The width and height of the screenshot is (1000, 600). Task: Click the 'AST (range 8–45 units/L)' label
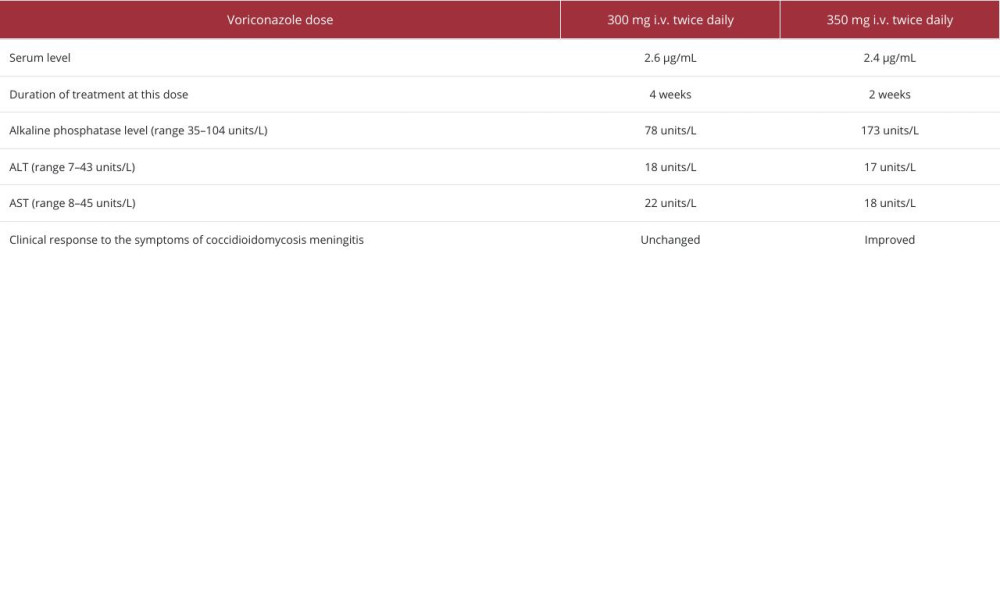(x=72, y=203)
